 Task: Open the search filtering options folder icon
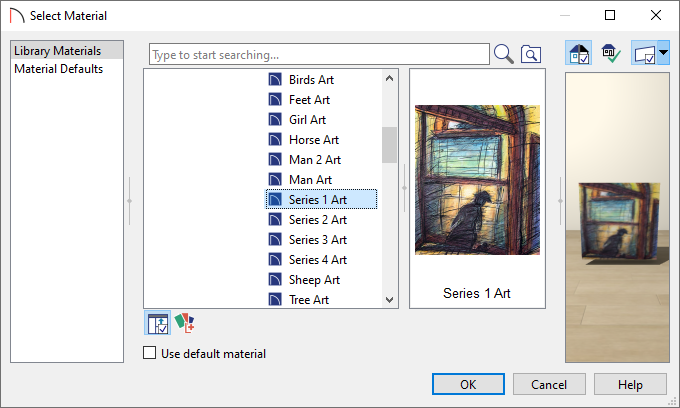click(x=531, y=54)
